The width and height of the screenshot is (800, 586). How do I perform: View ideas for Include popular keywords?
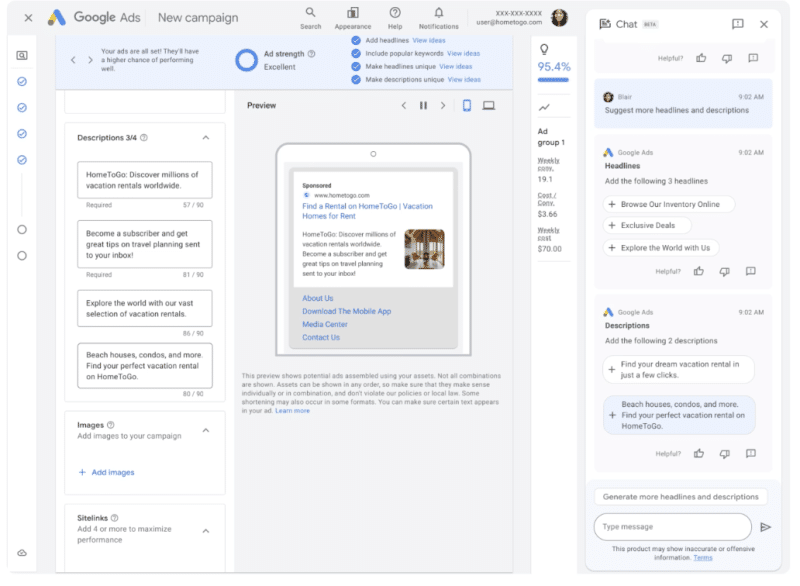tap(463, 53)
